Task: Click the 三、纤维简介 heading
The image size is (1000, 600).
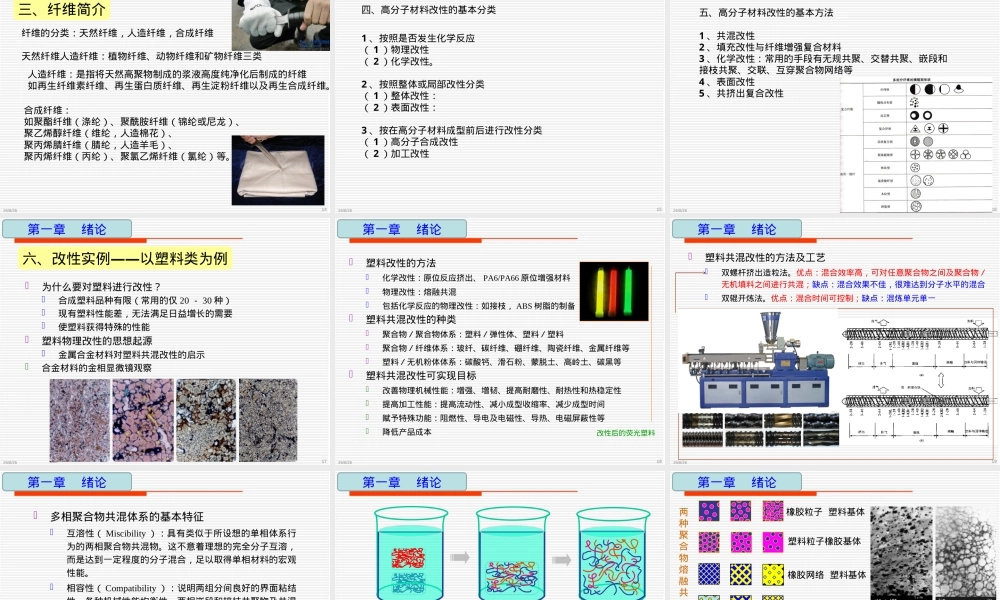Action: (62, 9)
